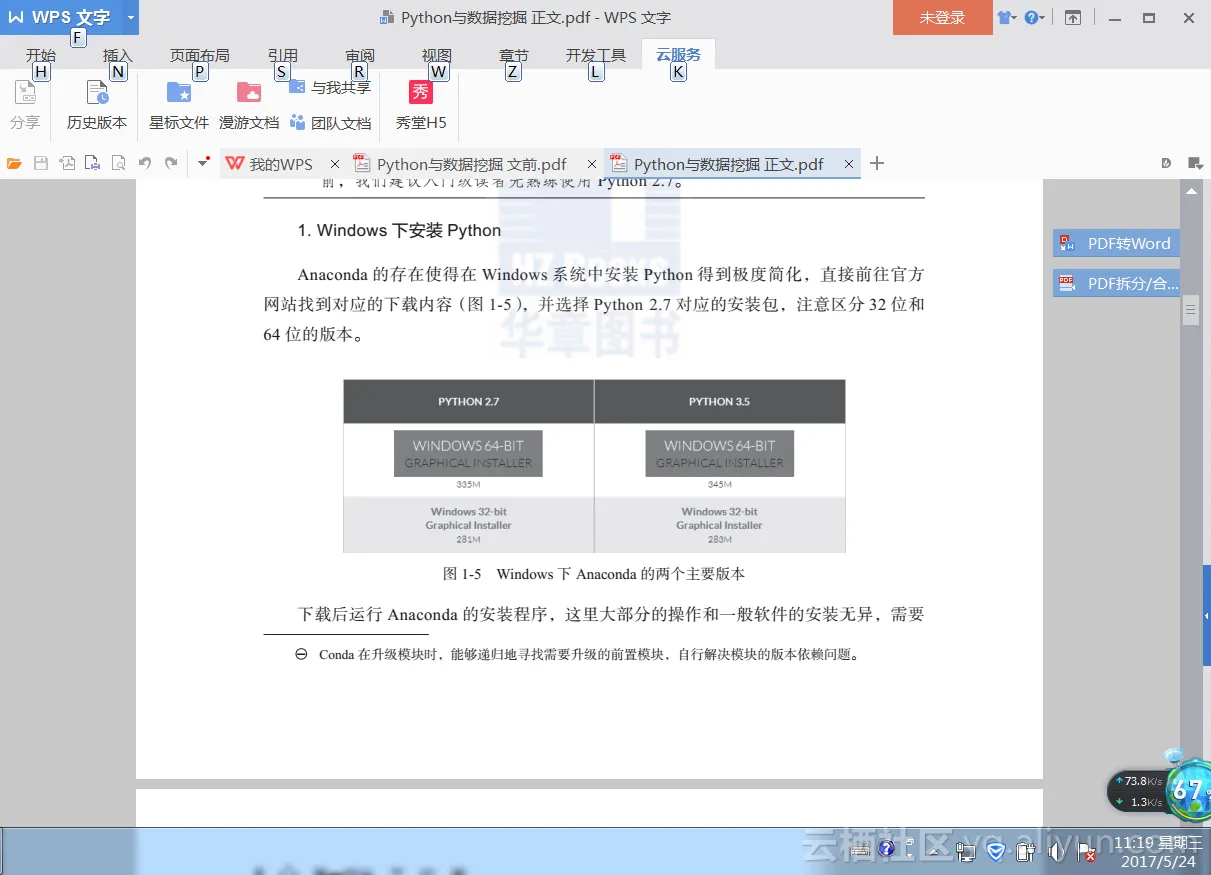Open the help dropdown in title bar
Viewport: 1211px width, 875px height.
click(x=1034, y=18)
